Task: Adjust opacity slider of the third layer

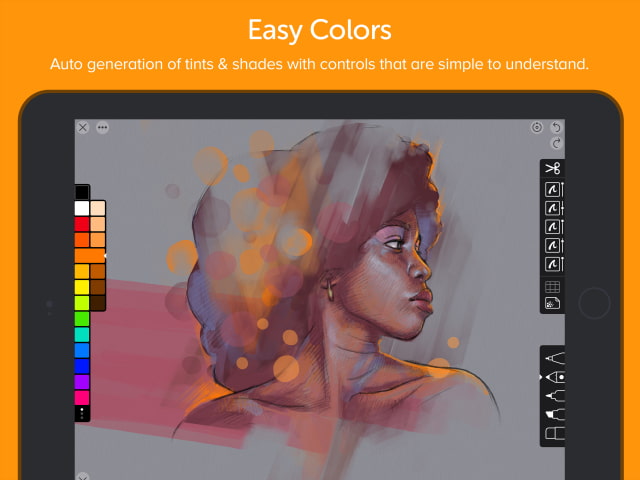Action: pyautogui.click(x=562, y=227)
